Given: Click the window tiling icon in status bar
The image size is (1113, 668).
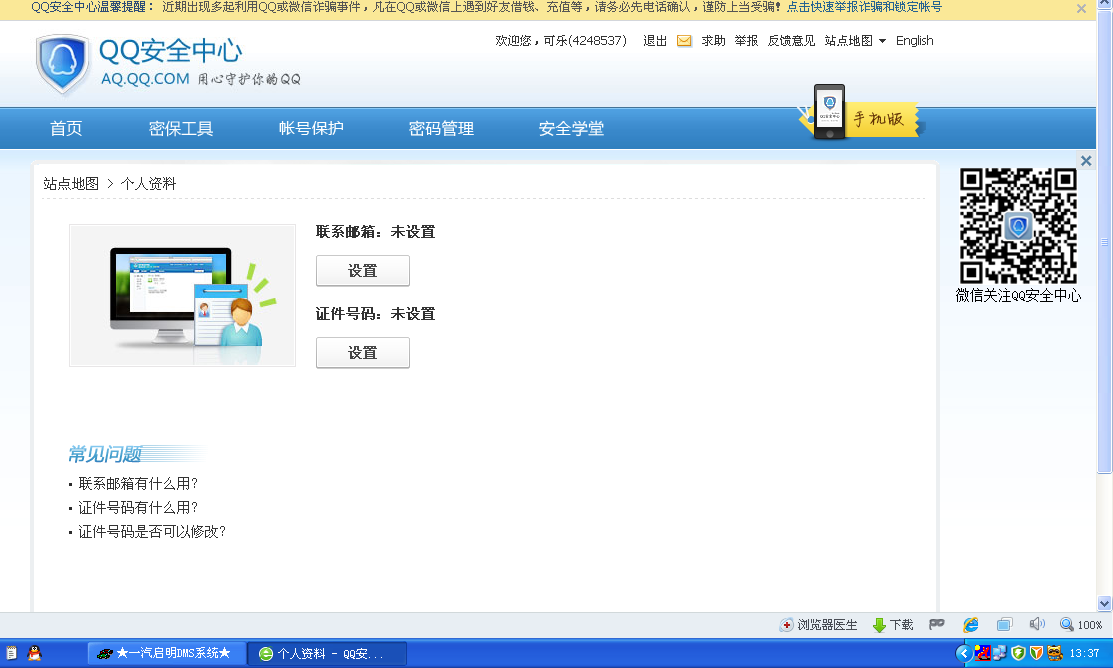Looking at the screenshot, I should [x=1004, y=625].
